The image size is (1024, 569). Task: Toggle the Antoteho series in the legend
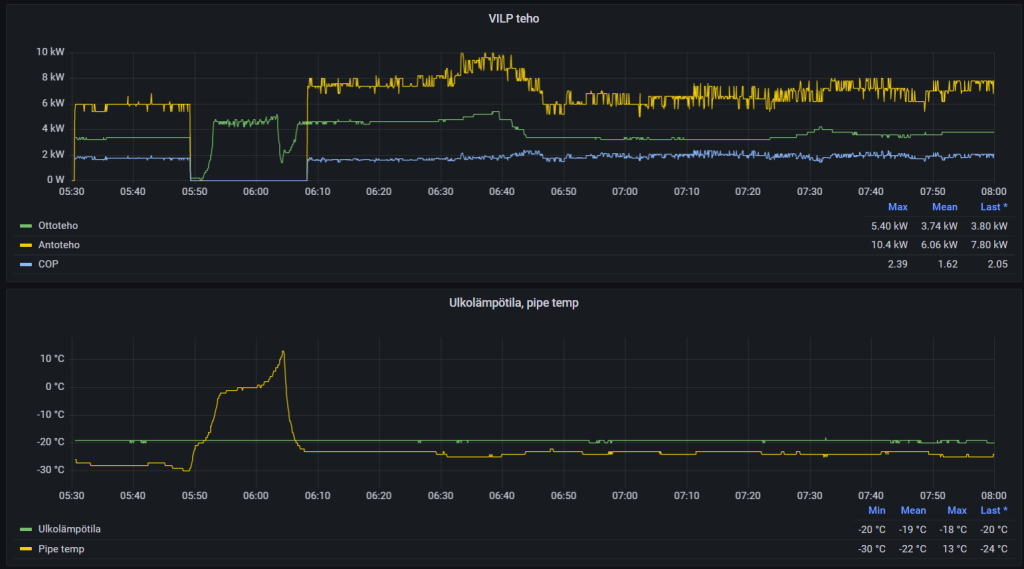[x=58, y=245]
